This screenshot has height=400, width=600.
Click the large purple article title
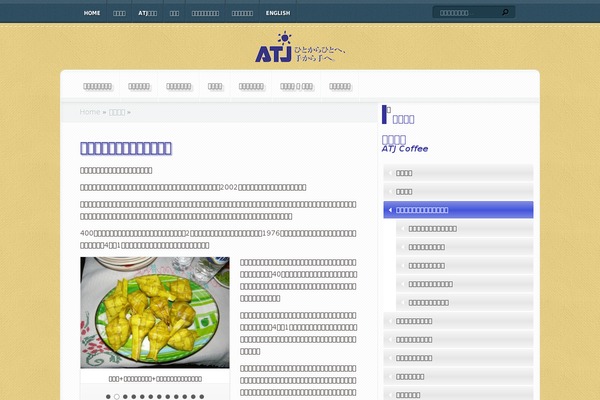coord(126,148)
